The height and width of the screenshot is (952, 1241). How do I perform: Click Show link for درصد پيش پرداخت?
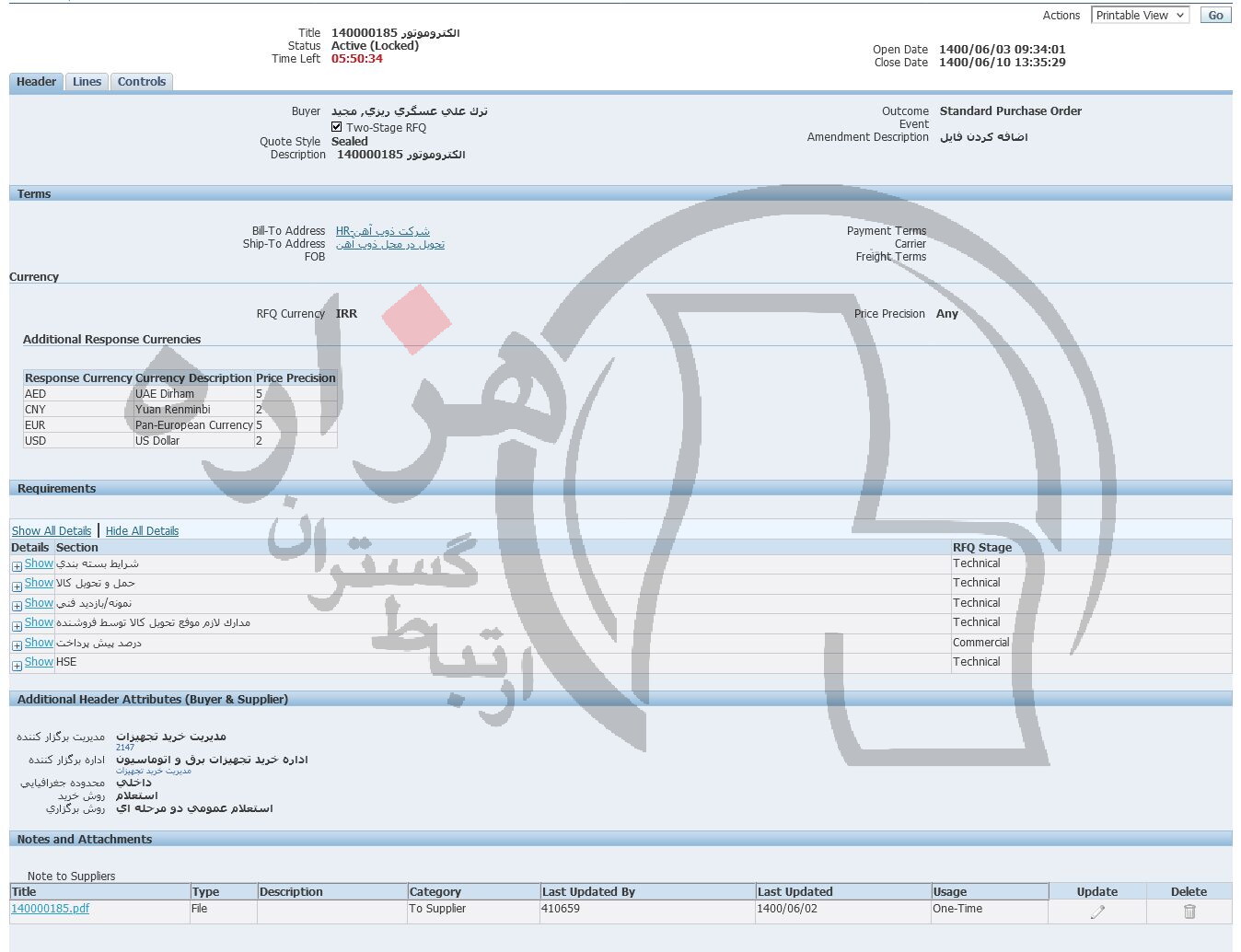39,643
